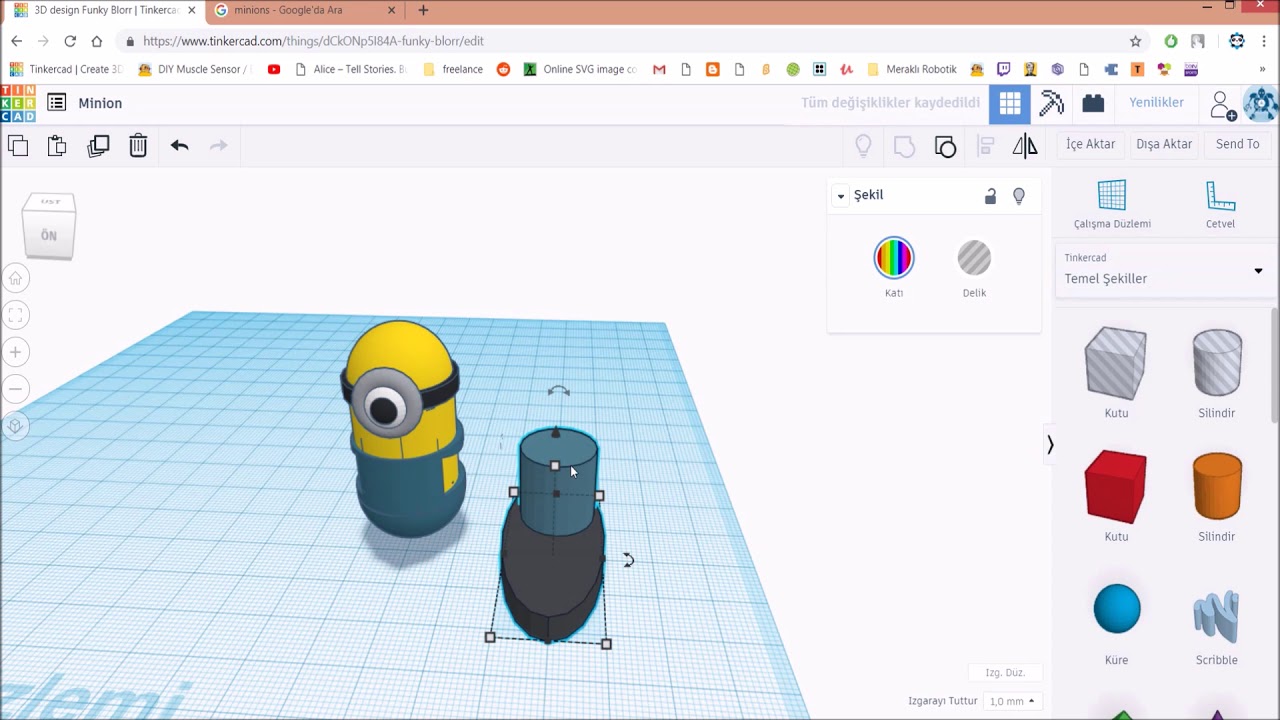
Task: Click the Group shapes icon
Action: point(904,146)
